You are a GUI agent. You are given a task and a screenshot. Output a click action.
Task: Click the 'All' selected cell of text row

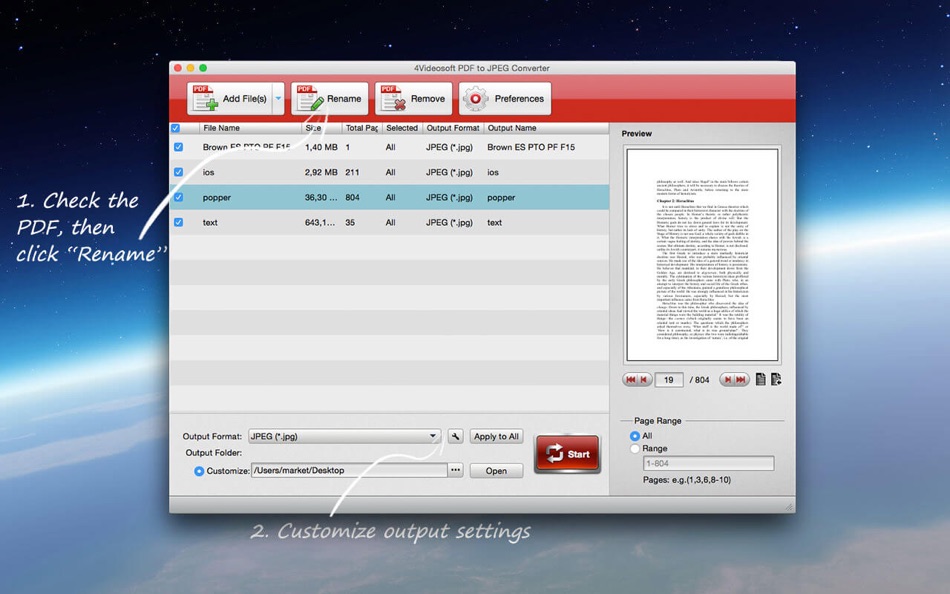pyautogui.click(x=390, y=223)
